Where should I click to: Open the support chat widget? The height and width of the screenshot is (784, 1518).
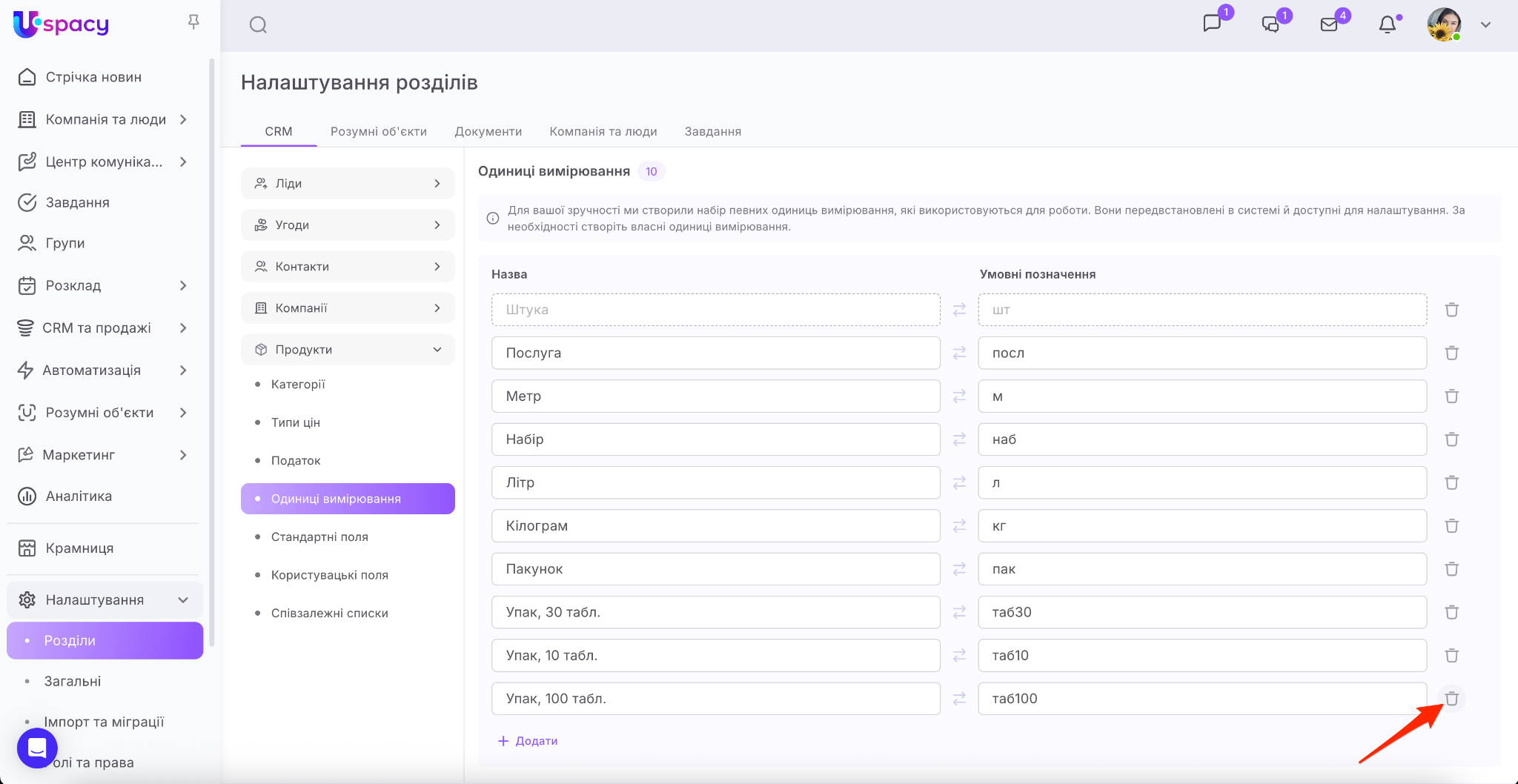coord(37,748)
